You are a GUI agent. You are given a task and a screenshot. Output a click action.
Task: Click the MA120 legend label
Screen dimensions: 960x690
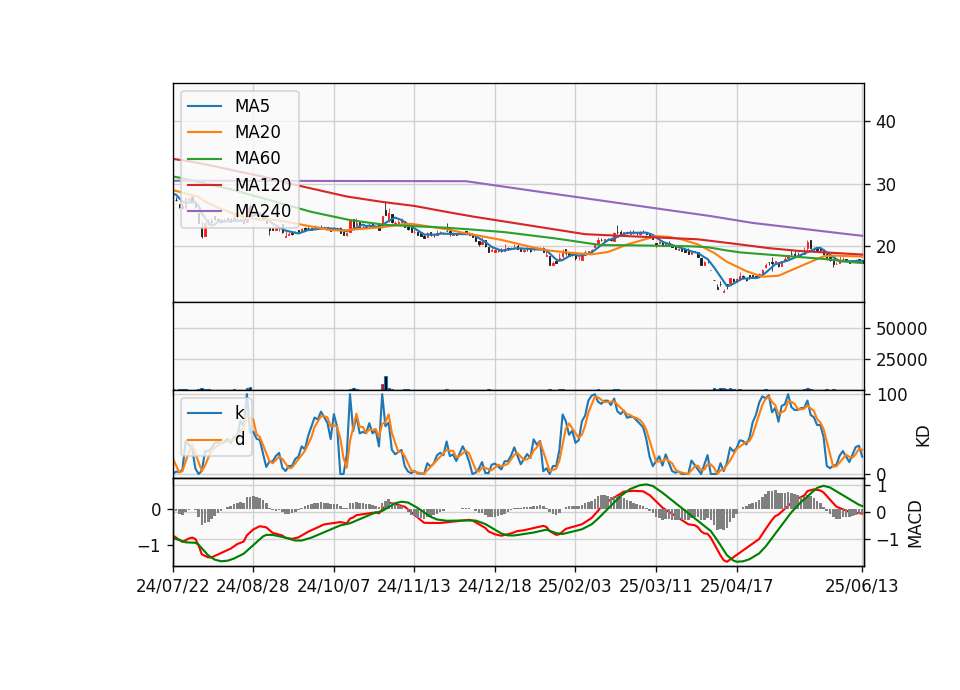tap(263, 185)
